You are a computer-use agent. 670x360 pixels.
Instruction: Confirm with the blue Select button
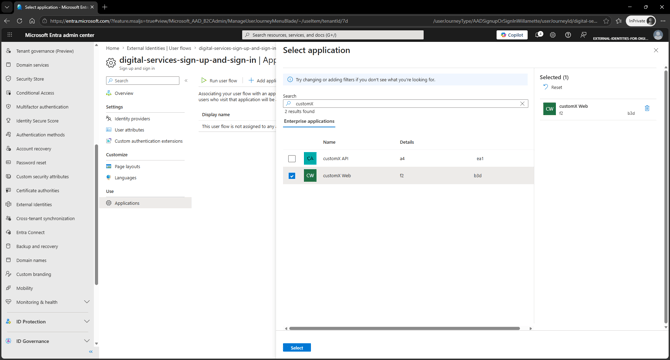point(297,348)
